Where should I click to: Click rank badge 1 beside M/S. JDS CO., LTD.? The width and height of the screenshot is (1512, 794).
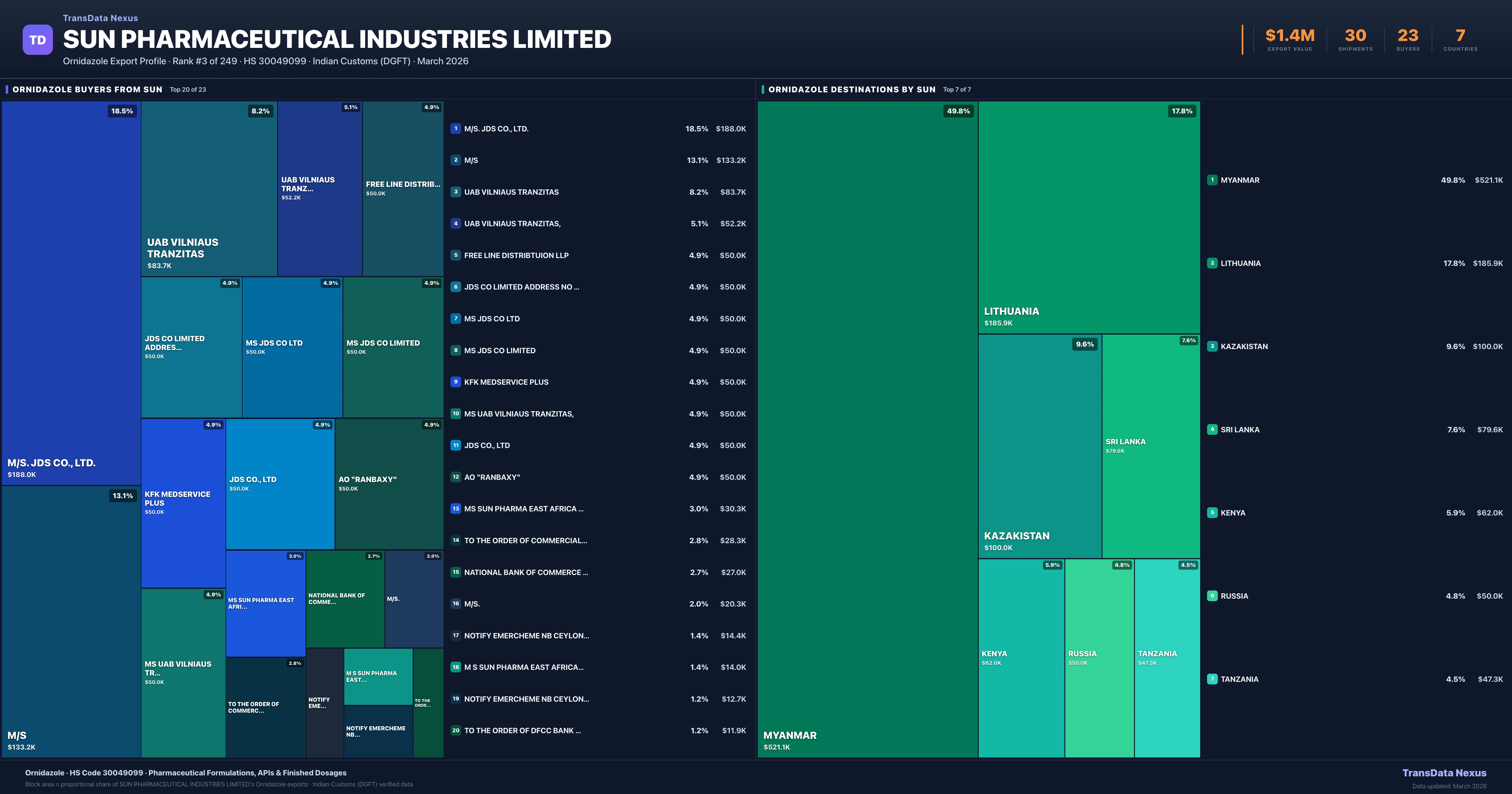coord(455,129)
